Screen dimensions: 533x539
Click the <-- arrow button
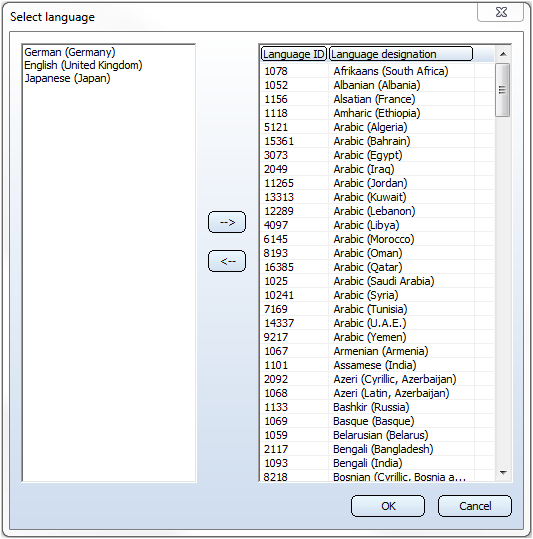click(227, 261)
